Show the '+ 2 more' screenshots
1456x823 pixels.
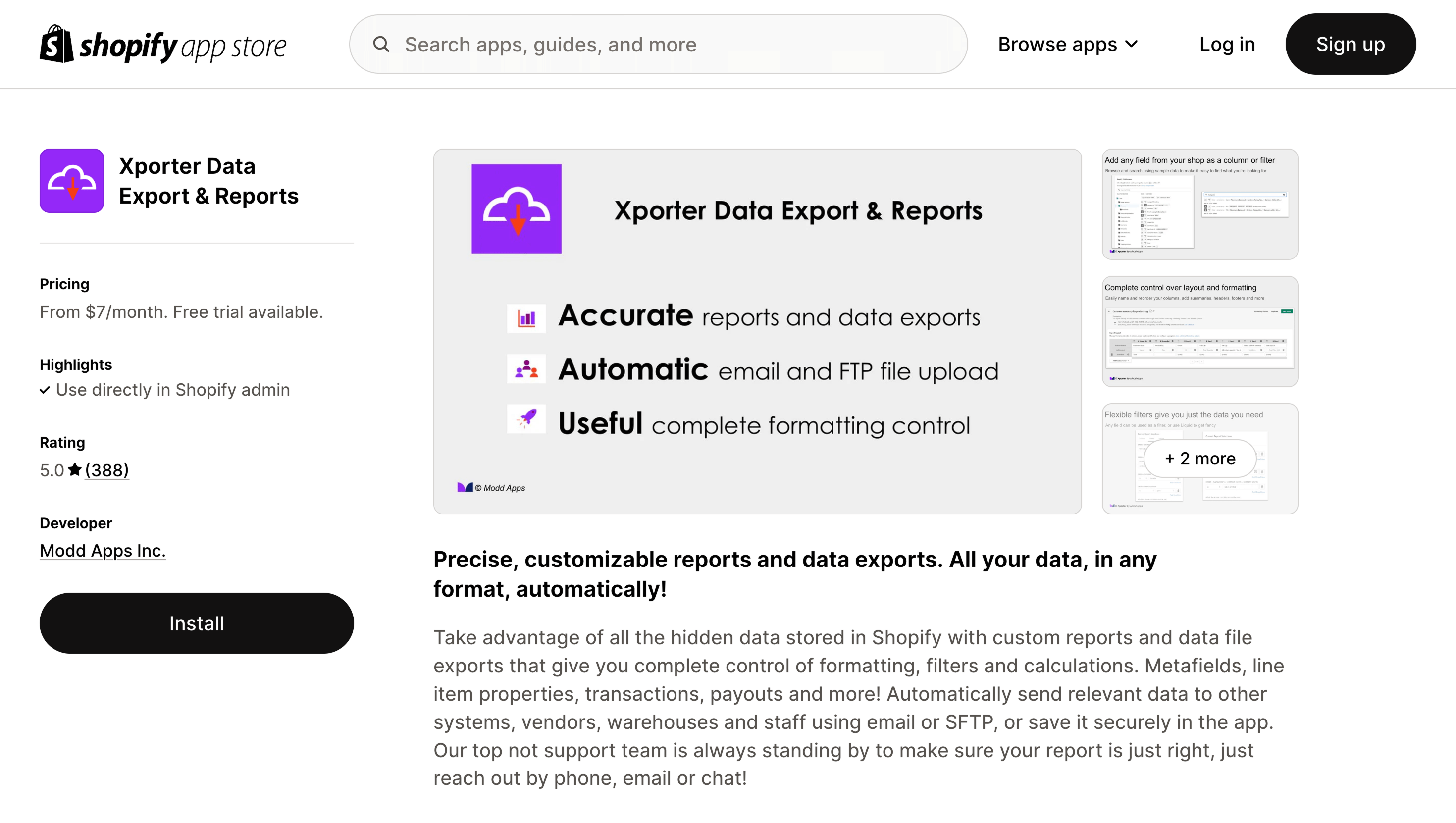[1199, 459]
